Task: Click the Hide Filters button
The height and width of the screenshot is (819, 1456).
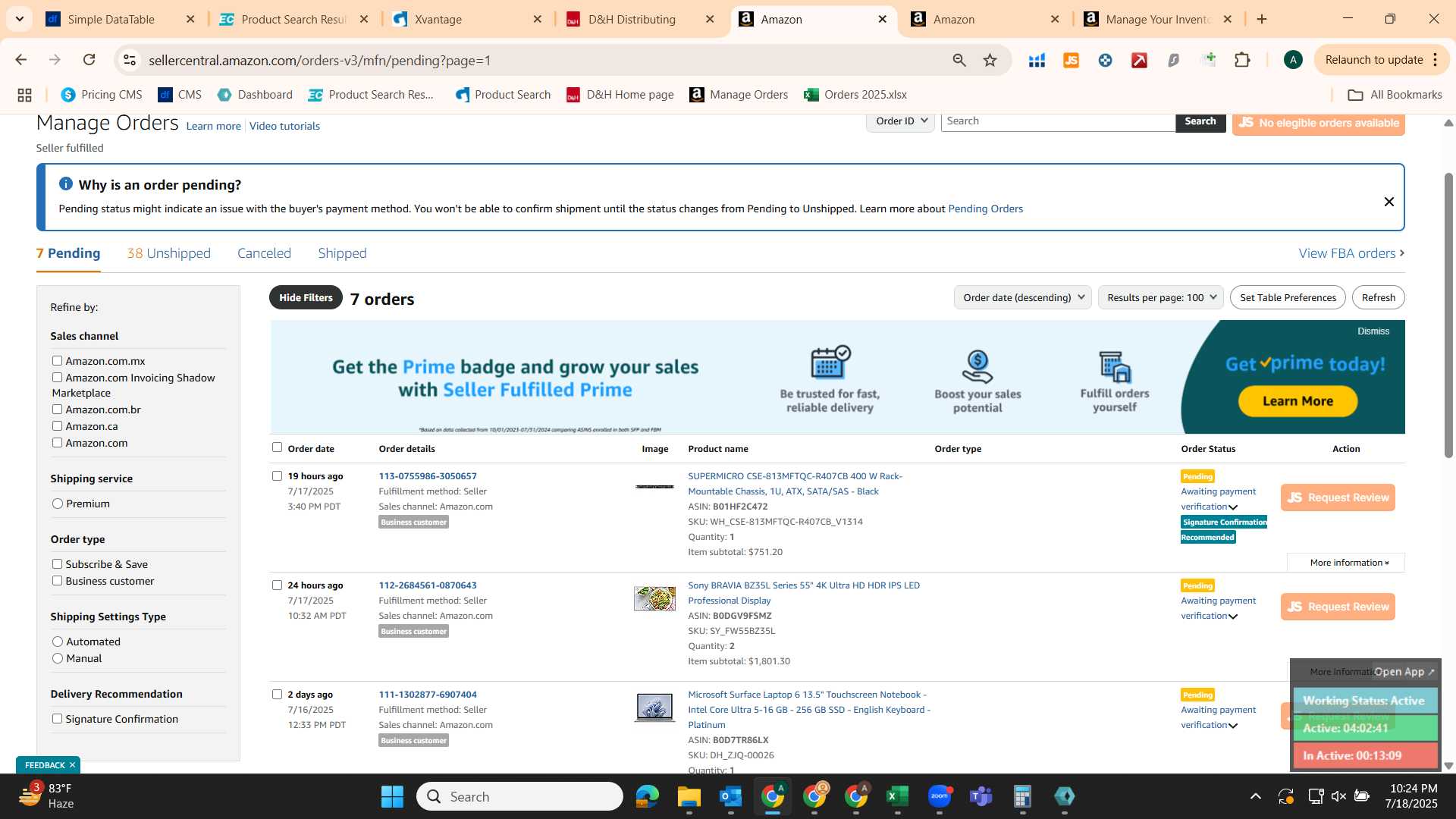Action: click(x=306, y=297)
